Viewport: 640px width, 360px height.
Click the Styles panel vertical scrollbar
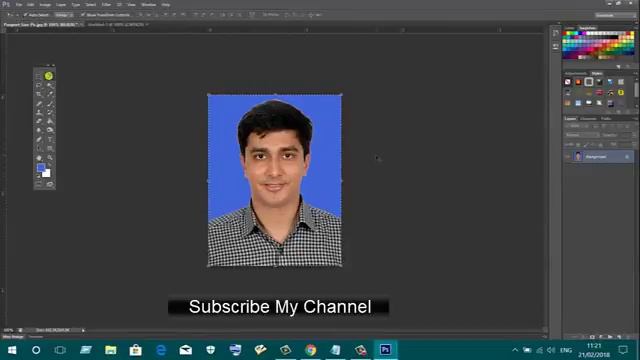pos(636,90)
